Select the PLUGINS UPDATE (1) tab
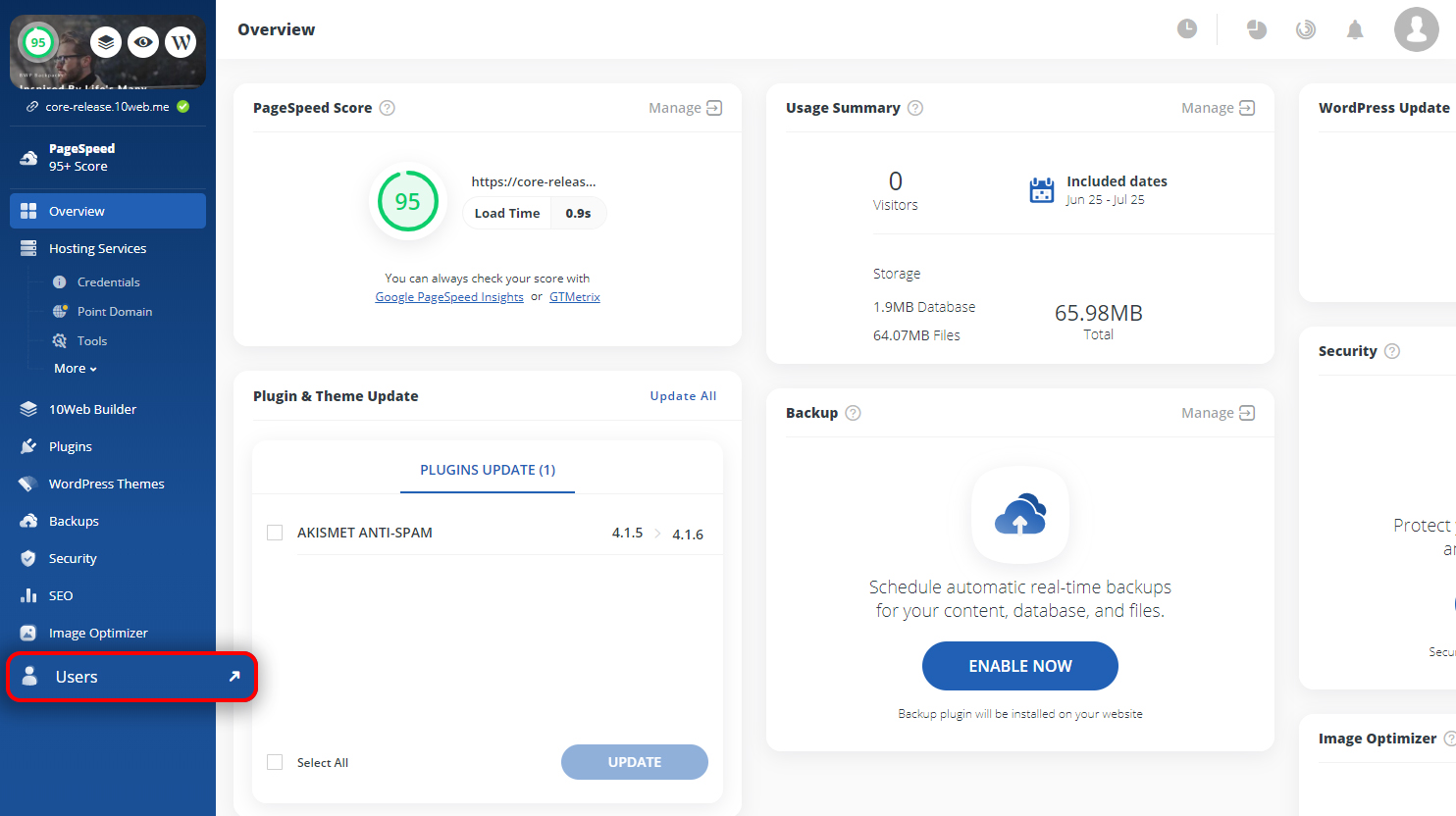This screenshot has width=1456, height=816. (x=488, y=470)
